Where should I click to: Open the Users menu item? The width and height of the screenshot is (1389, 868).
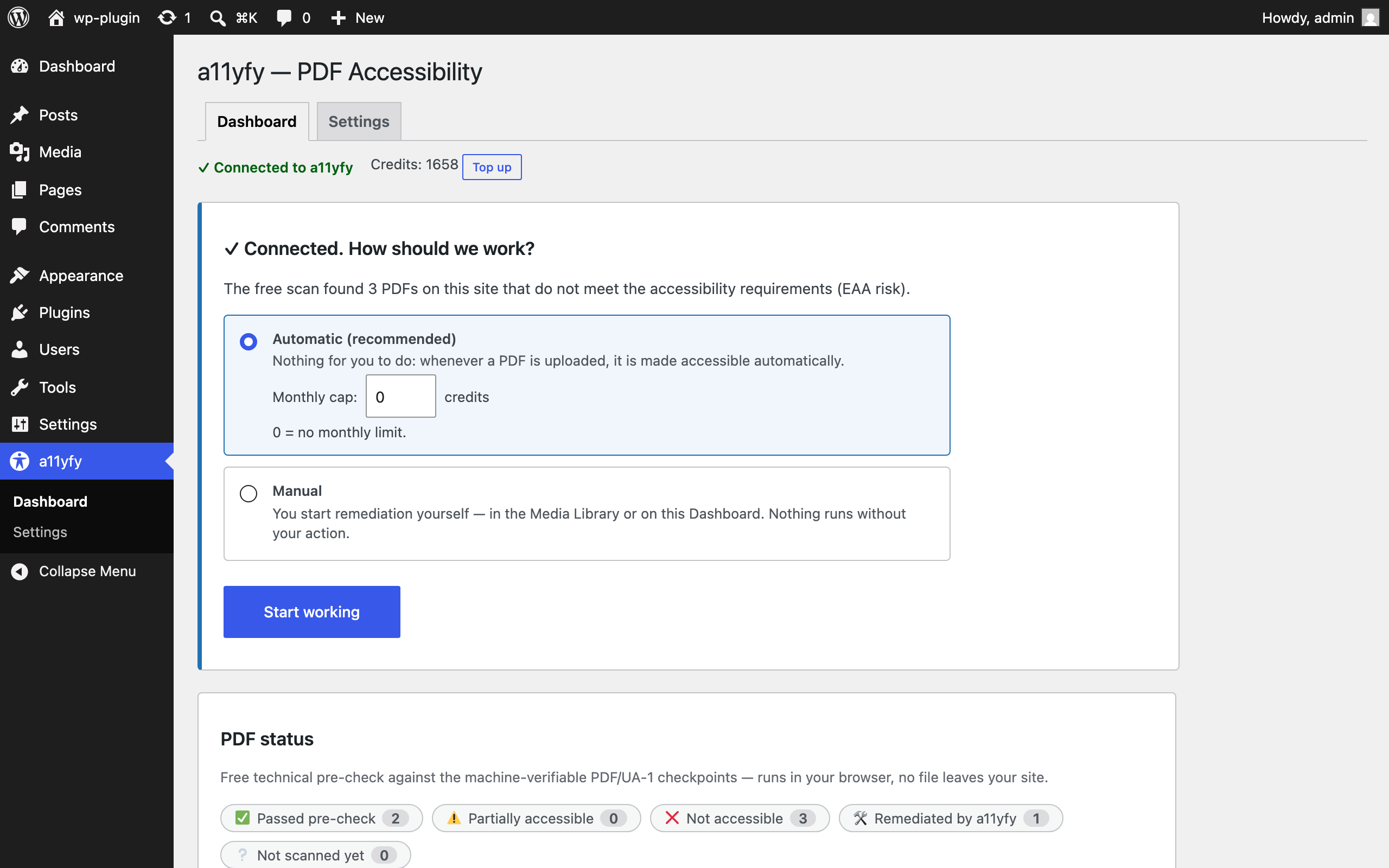(x=87, y=349)
